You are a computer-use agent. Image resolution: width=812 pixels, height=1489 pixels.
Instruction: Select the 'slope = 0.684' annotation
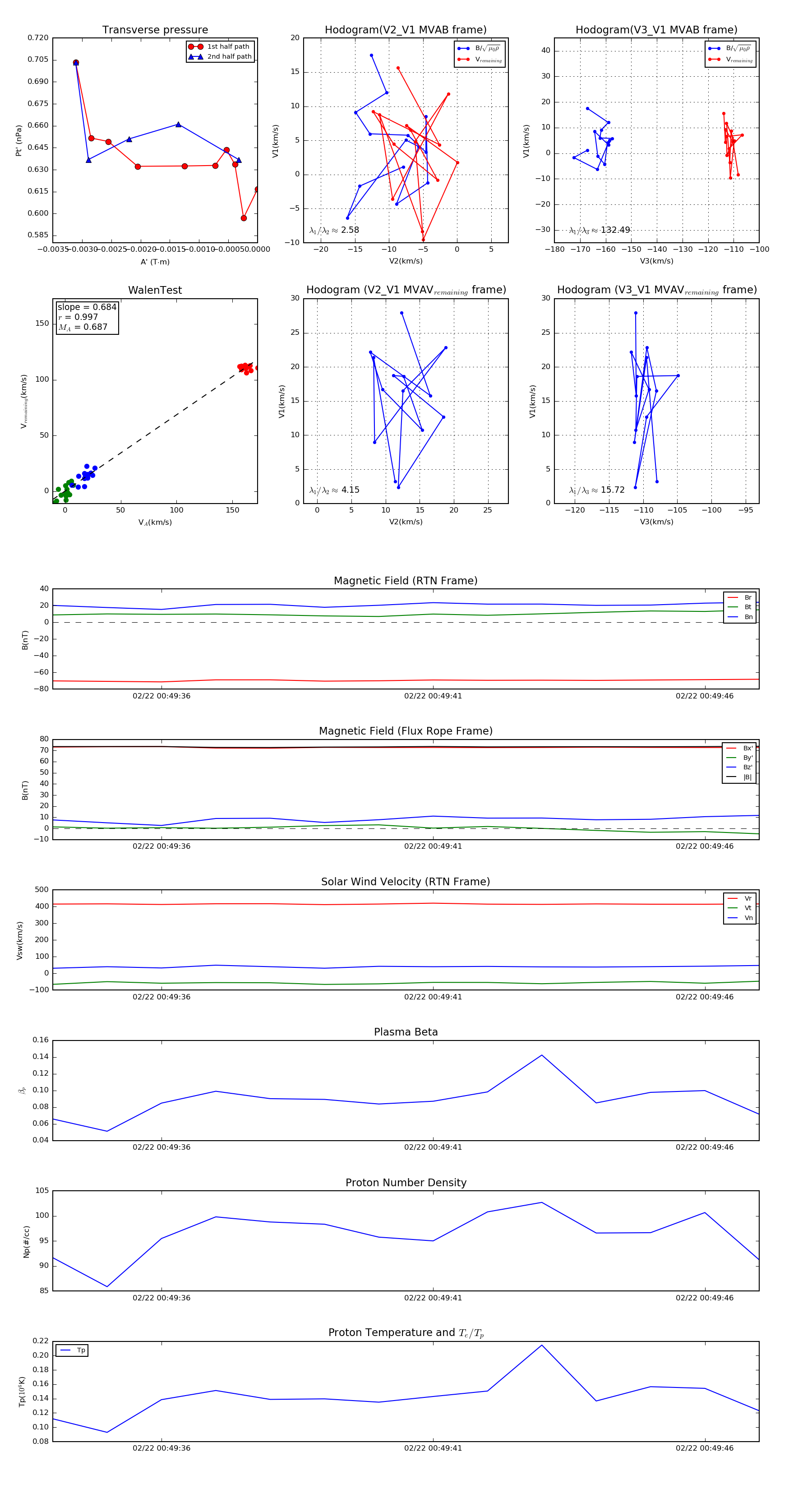[87, 307]
